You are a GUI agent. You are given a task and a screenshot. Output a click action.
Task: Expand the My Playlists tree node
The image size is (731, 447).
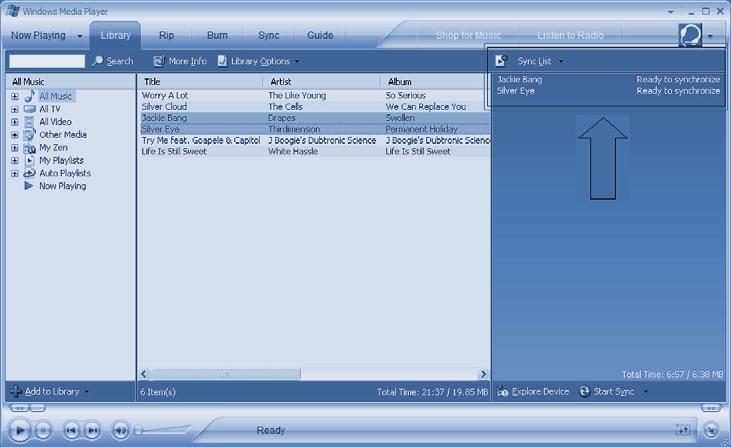15,160
